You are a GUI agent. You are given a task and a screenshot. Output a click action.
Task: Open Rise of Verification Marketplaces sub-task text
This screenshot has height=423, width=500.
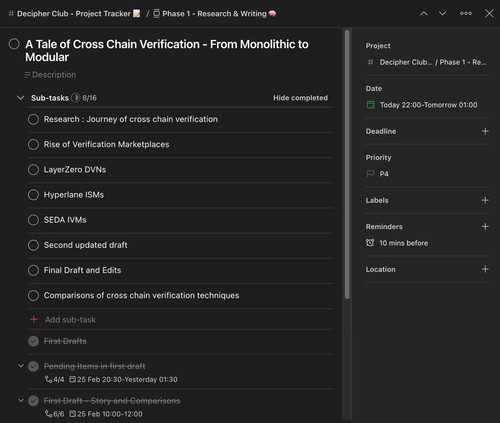[106, 145]
